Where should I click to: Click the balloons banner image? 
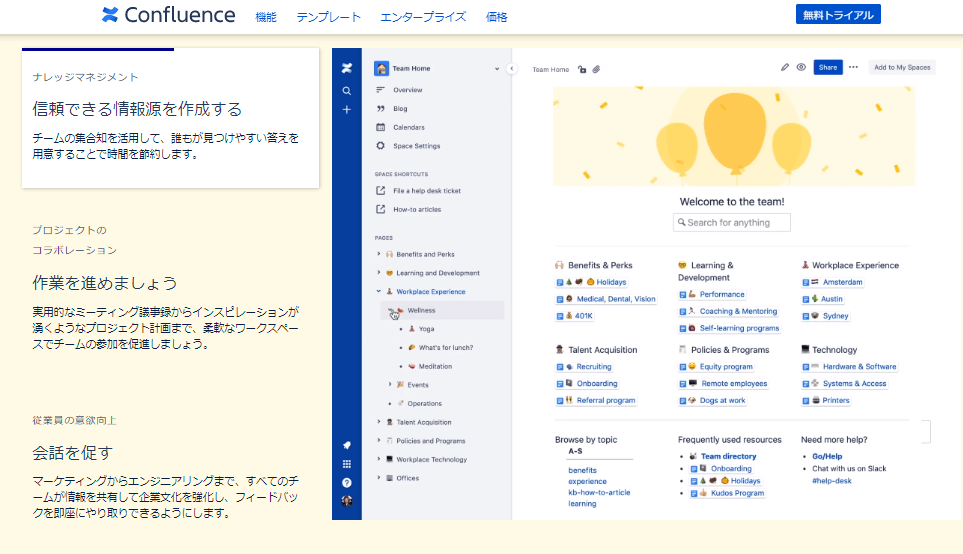[734, 136]
